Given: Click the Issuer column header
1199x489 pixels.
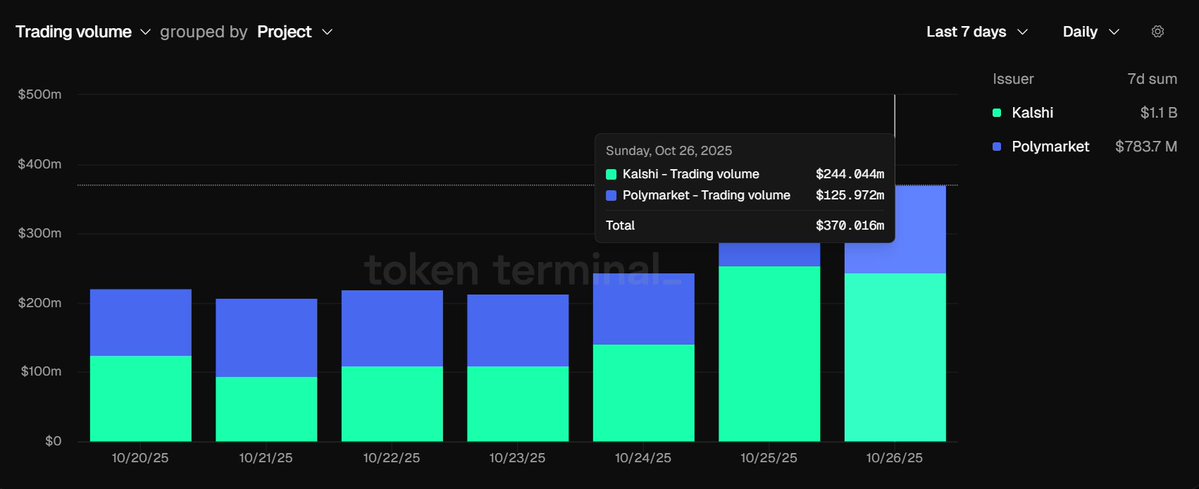Looking at the screenshot, I should tap(1013, 79).
